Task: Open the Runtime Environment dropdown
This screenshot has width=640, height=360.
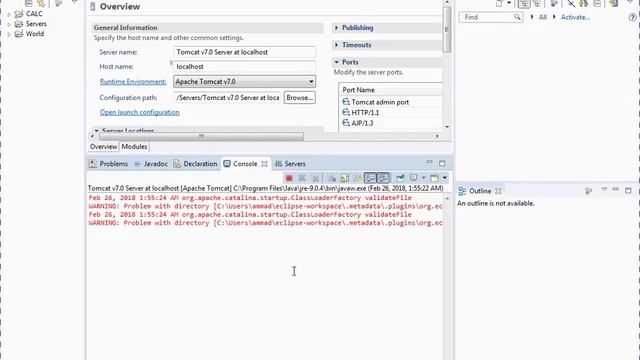Action: click(x=311, y=82)
